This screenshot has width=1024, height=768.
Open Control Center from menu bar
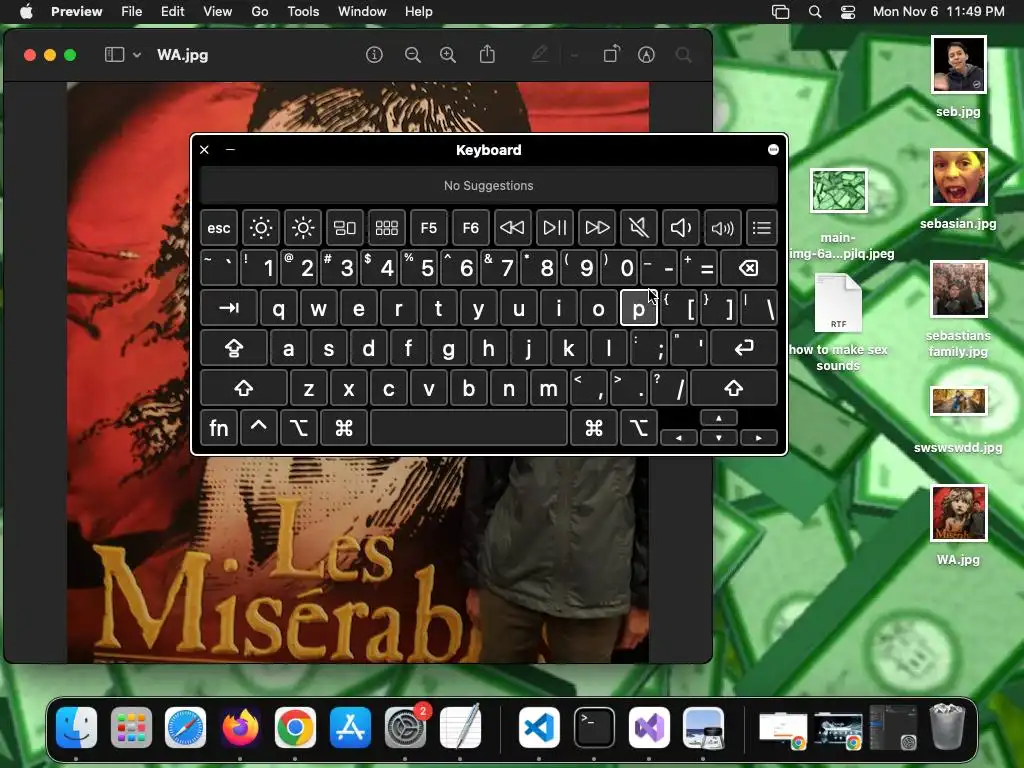pos(848,12)
